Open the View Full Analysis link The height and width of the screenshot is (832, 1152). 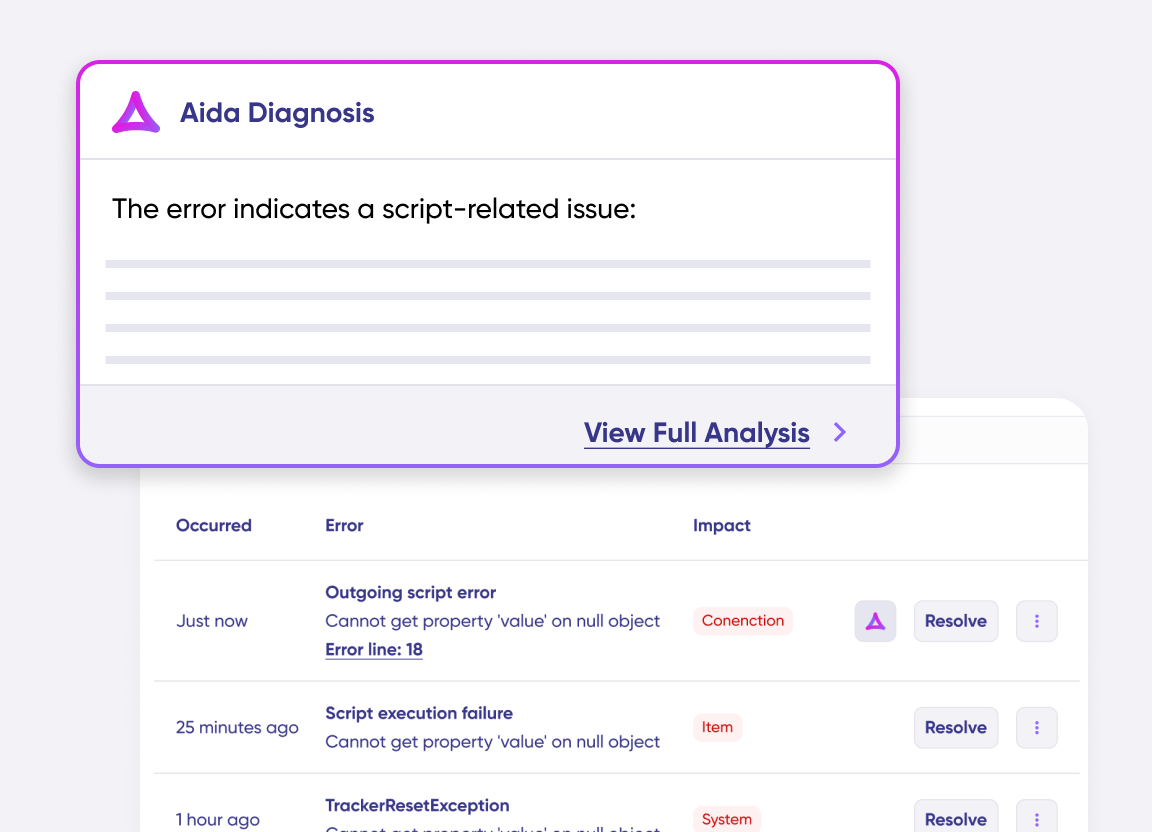click(x=696, y=433)
